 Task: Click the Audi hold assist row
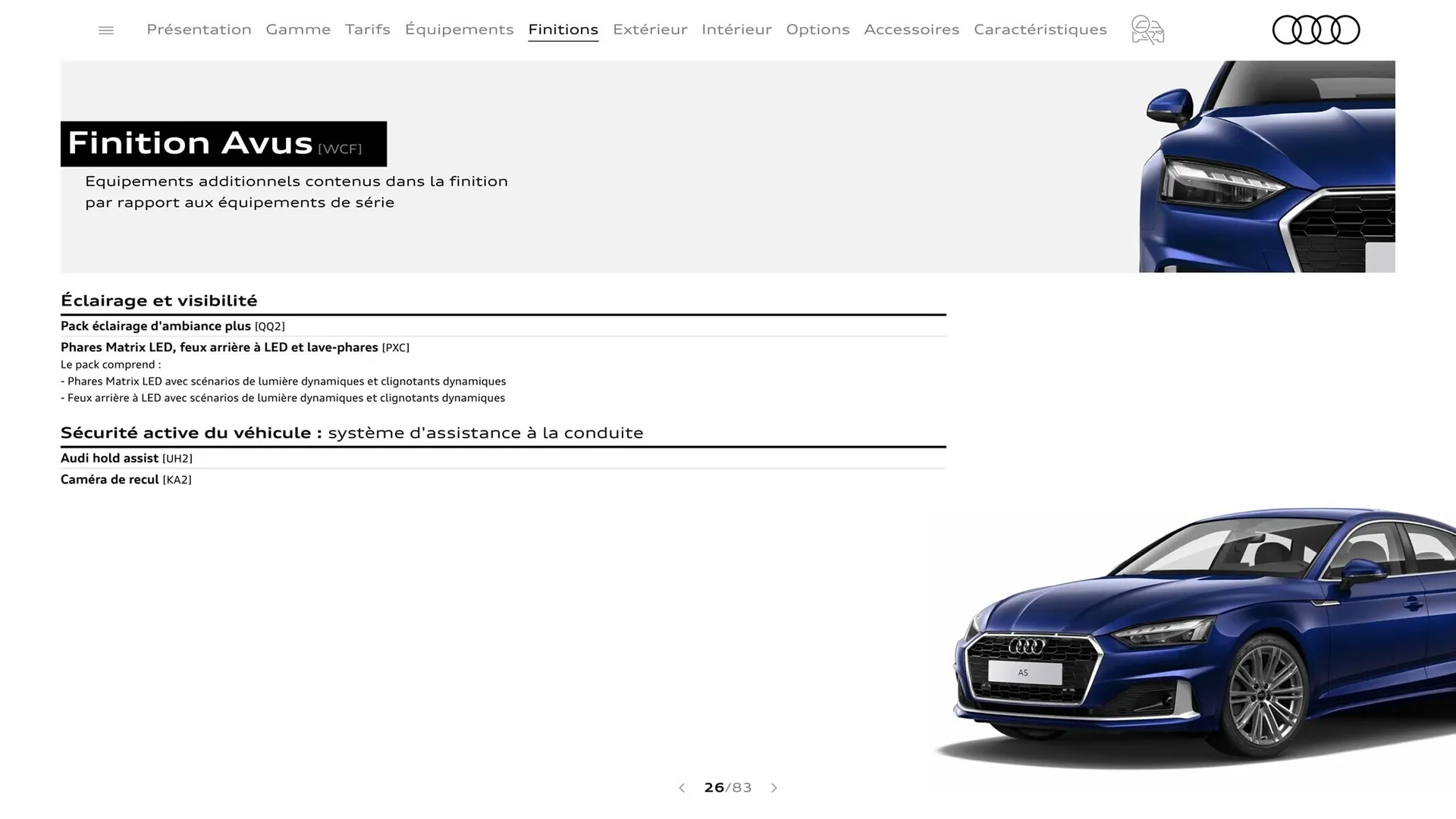(504, 458)
